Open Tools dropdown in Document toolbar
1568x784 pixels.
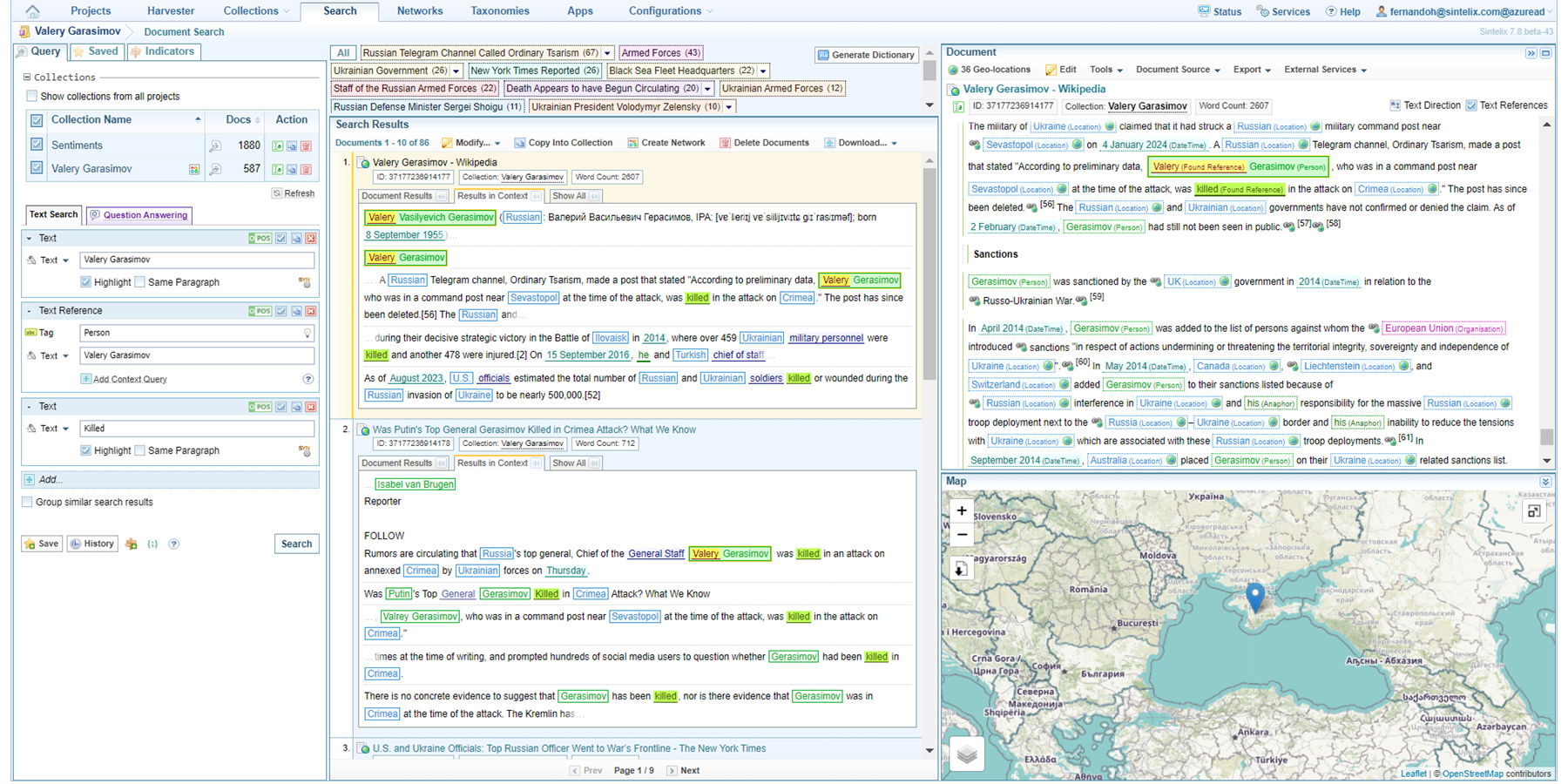point(1105,70)
